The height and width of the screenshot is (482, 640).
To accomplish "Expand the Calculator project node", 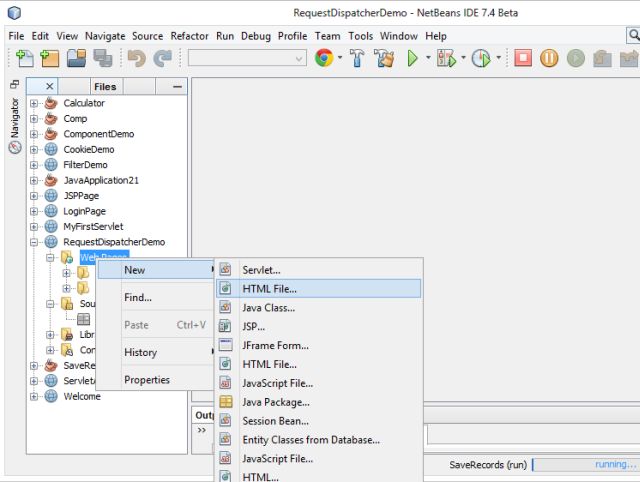I will click(34, 103).
